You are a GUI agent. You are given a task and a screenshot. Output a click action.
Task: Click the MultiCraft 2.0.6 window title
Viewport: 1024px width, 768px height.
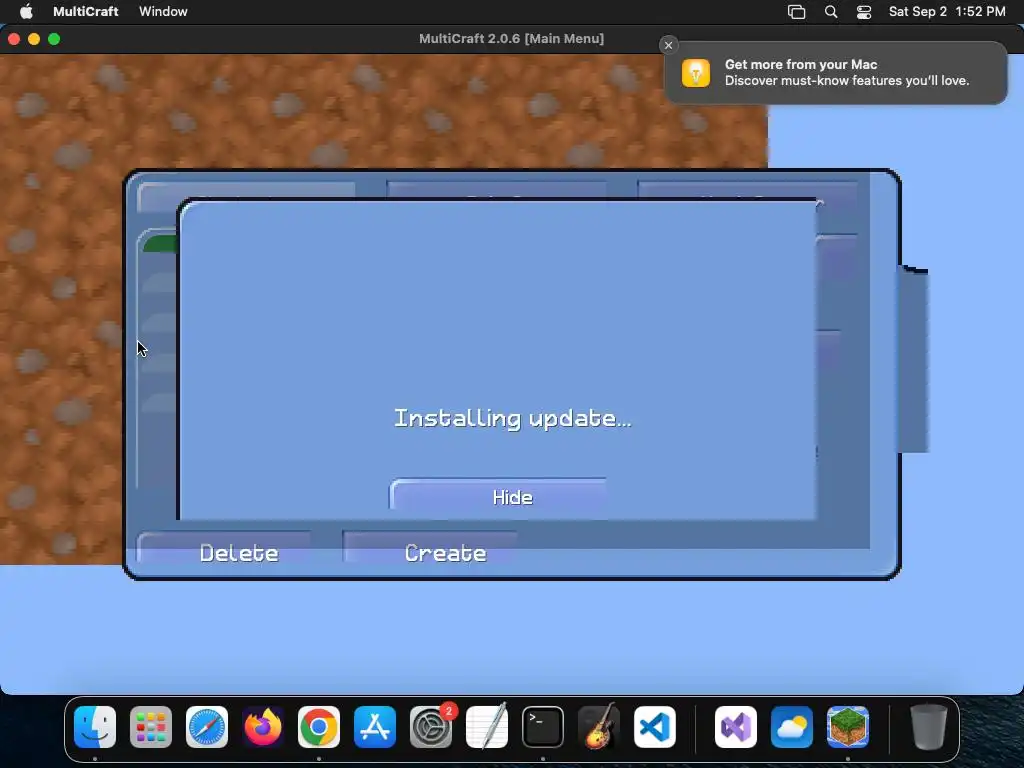point(511,39)
